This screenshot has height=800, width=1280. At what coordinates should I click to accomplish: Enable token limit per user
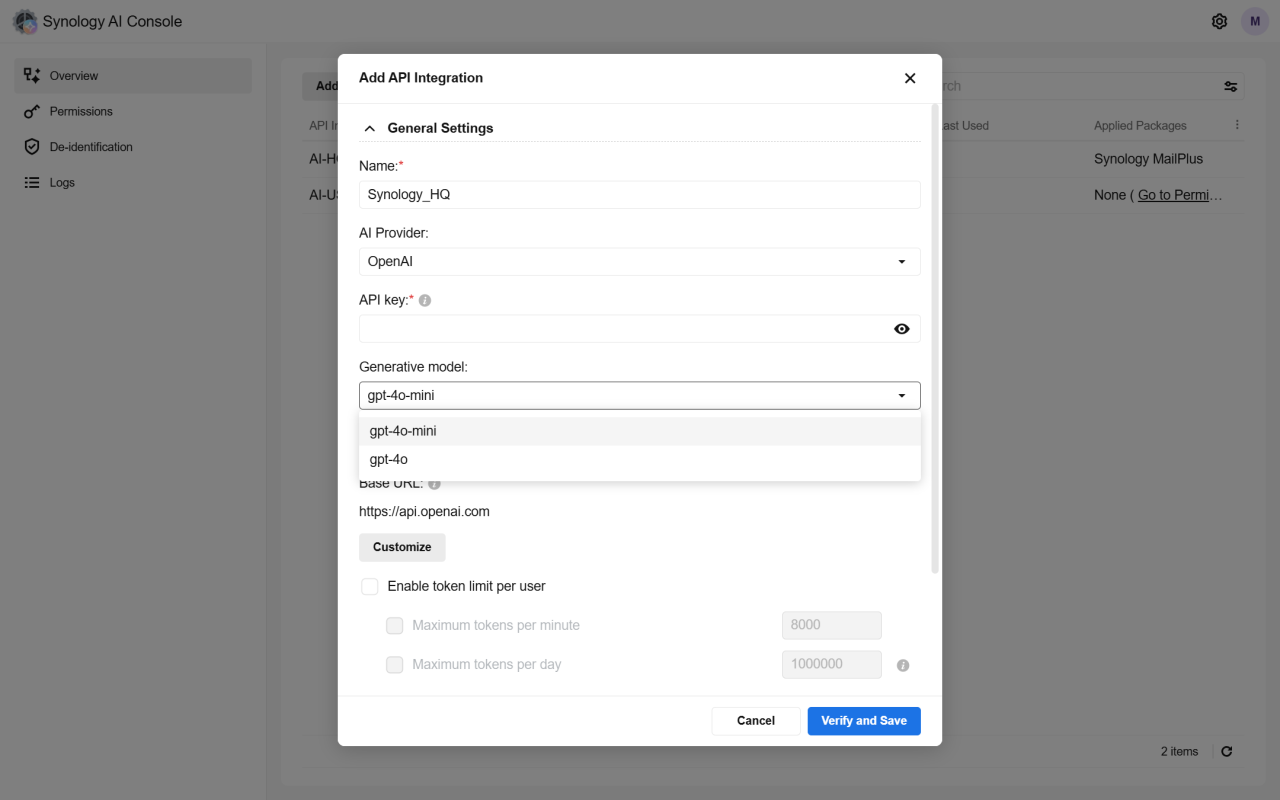(x=370, y=586)
